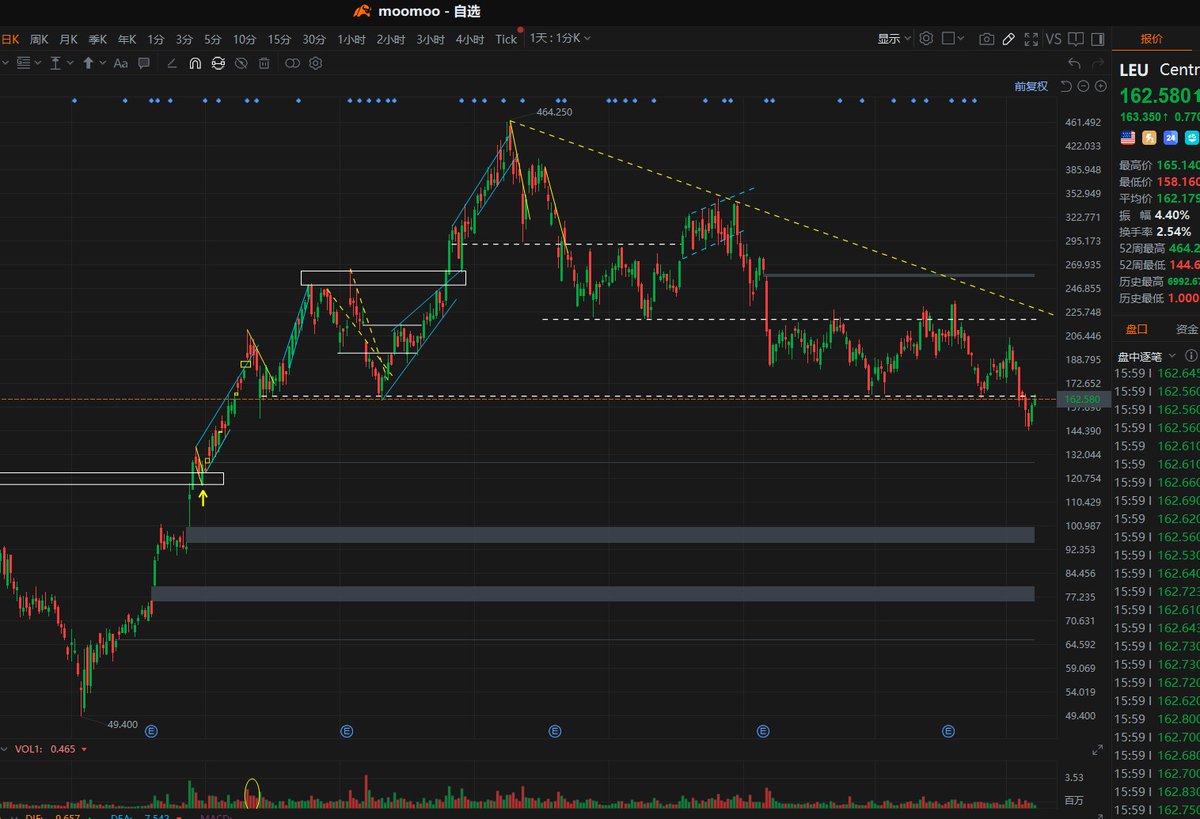Toggle continuous drawing mode icon
The width and height of the screenshot is (1200, 819).
coord(217,63)
